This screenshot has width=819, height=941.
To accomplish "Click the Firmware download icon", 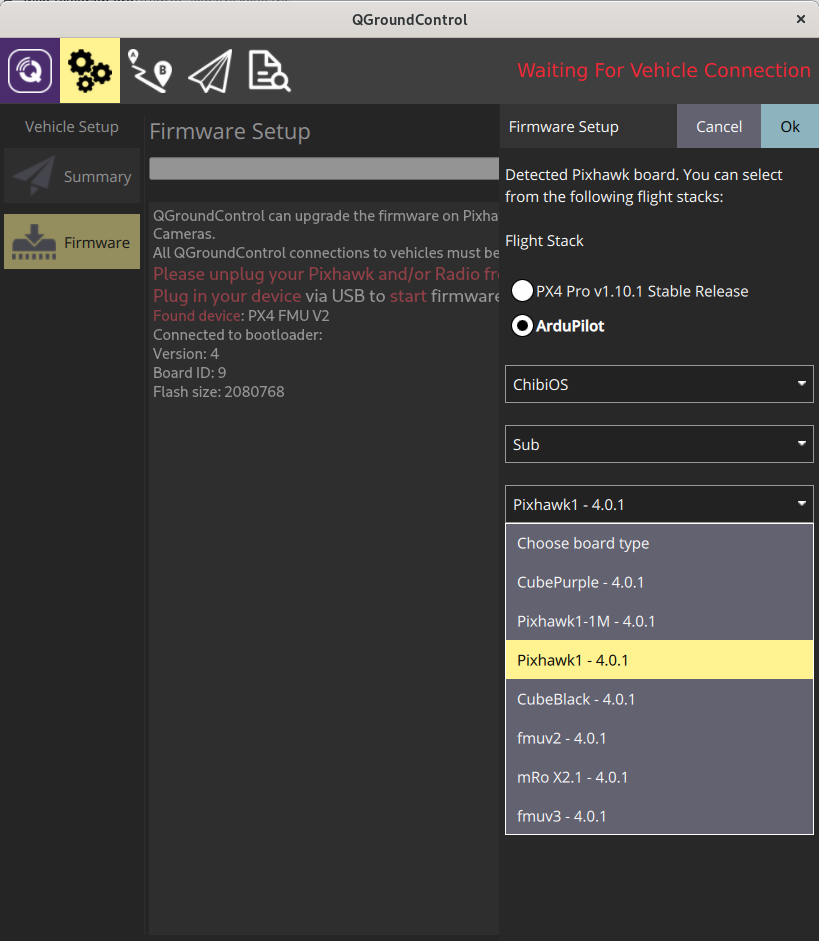I will pyautogui.click(x=34, y=242).
